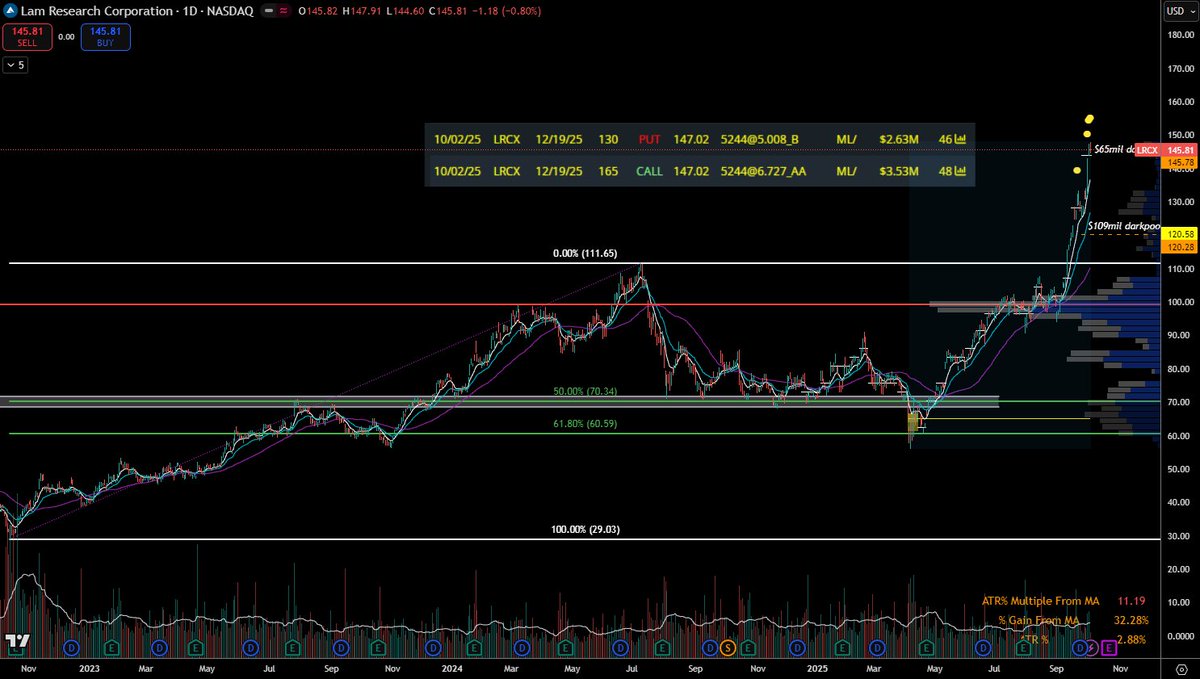Click the CALL label in options flow
Screen dimensions: 1200x679
coord(649,171)
